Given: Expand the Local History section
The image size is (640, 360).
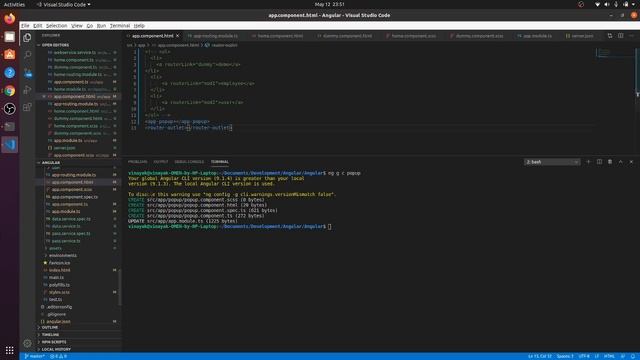Looking at the screenshot, I should 56,349.
